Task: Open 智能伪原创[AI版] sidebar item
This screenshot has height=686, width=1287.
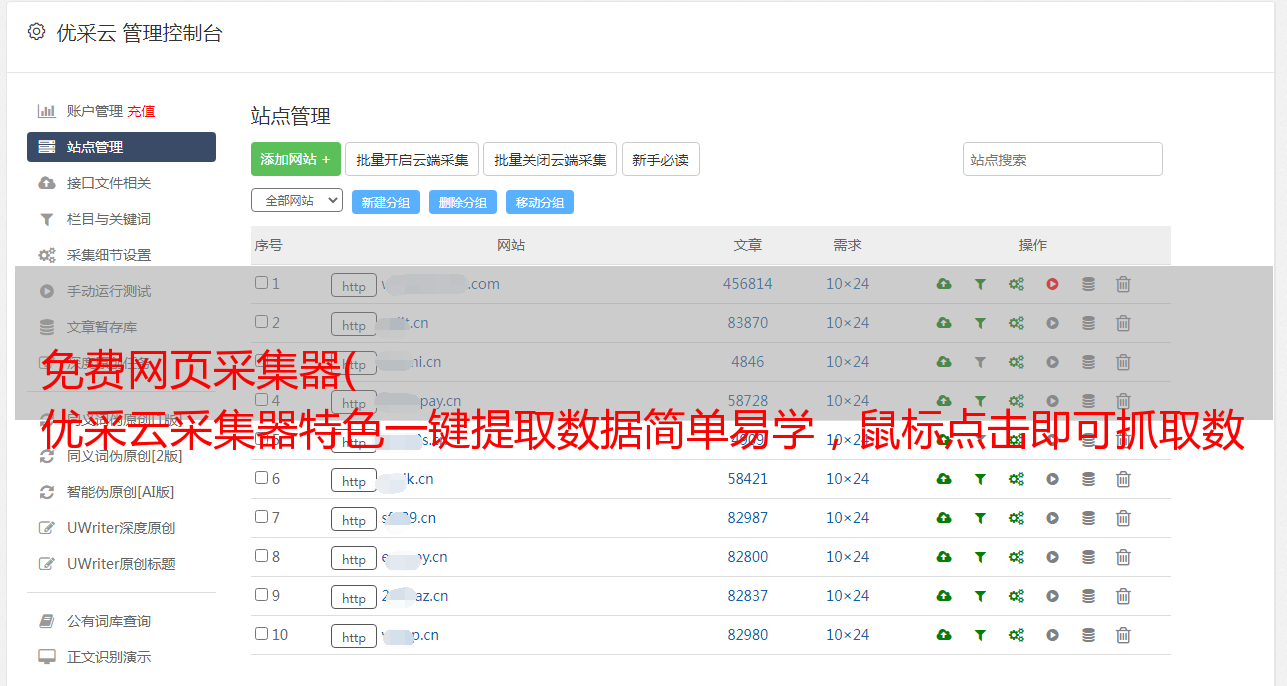Action: 121,492
